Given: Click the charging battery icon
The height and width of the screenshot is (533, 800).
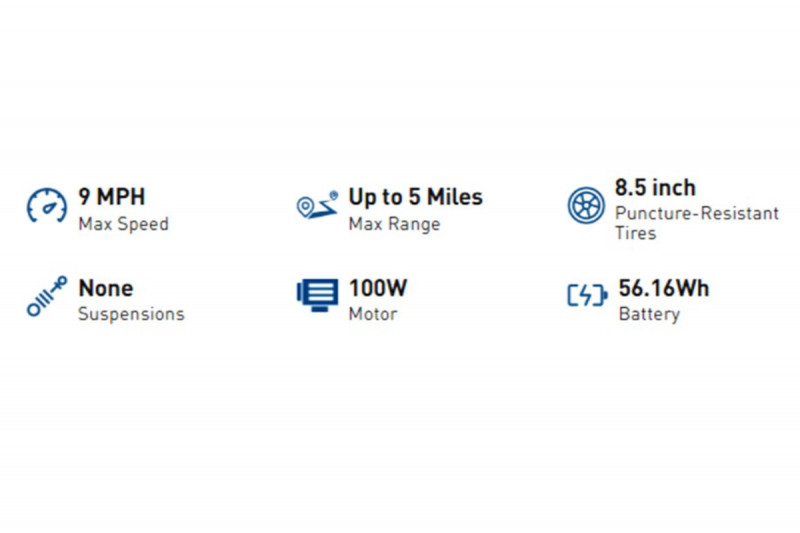Looking at the screenshot, I should (587, 295).
